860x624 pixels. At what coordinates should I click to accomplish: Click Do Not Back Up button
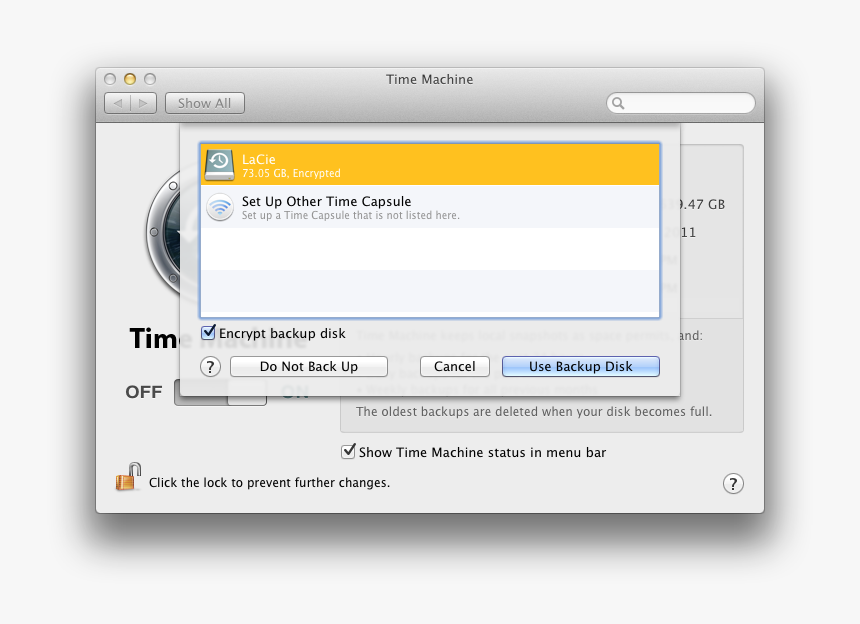click(x=309, y=366)
